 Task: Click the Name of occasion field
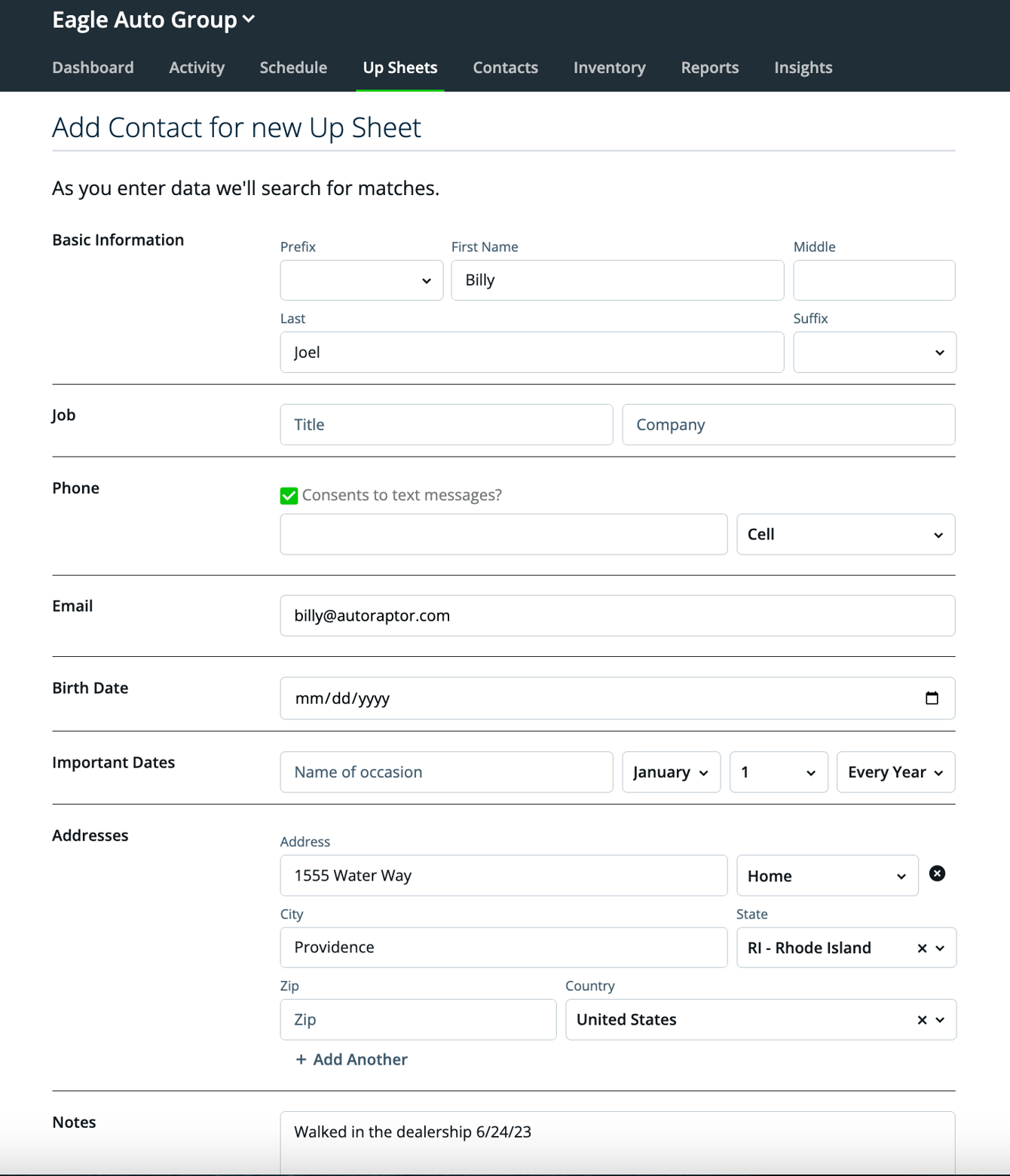[x=446, y=772]
